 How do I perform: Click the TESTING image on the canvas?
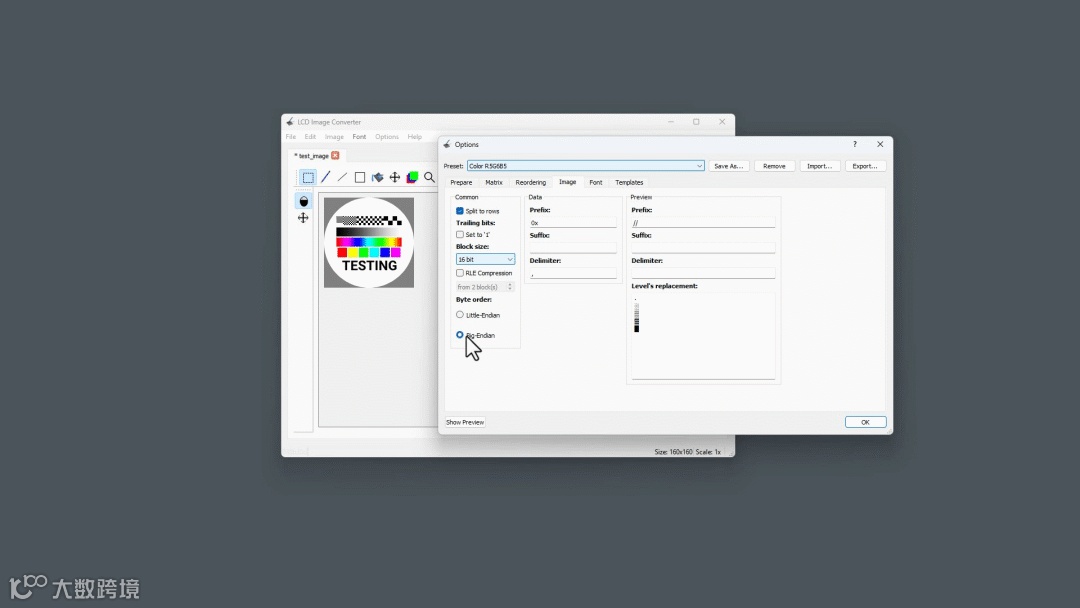[x=369, y=242]
